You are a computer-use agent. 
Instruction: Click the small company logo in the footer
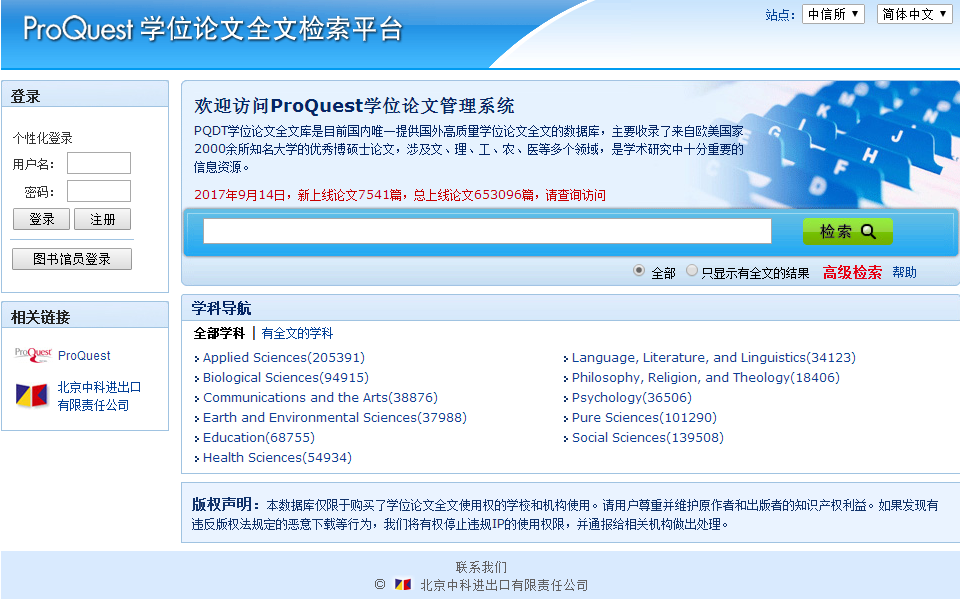coord(402,585)
